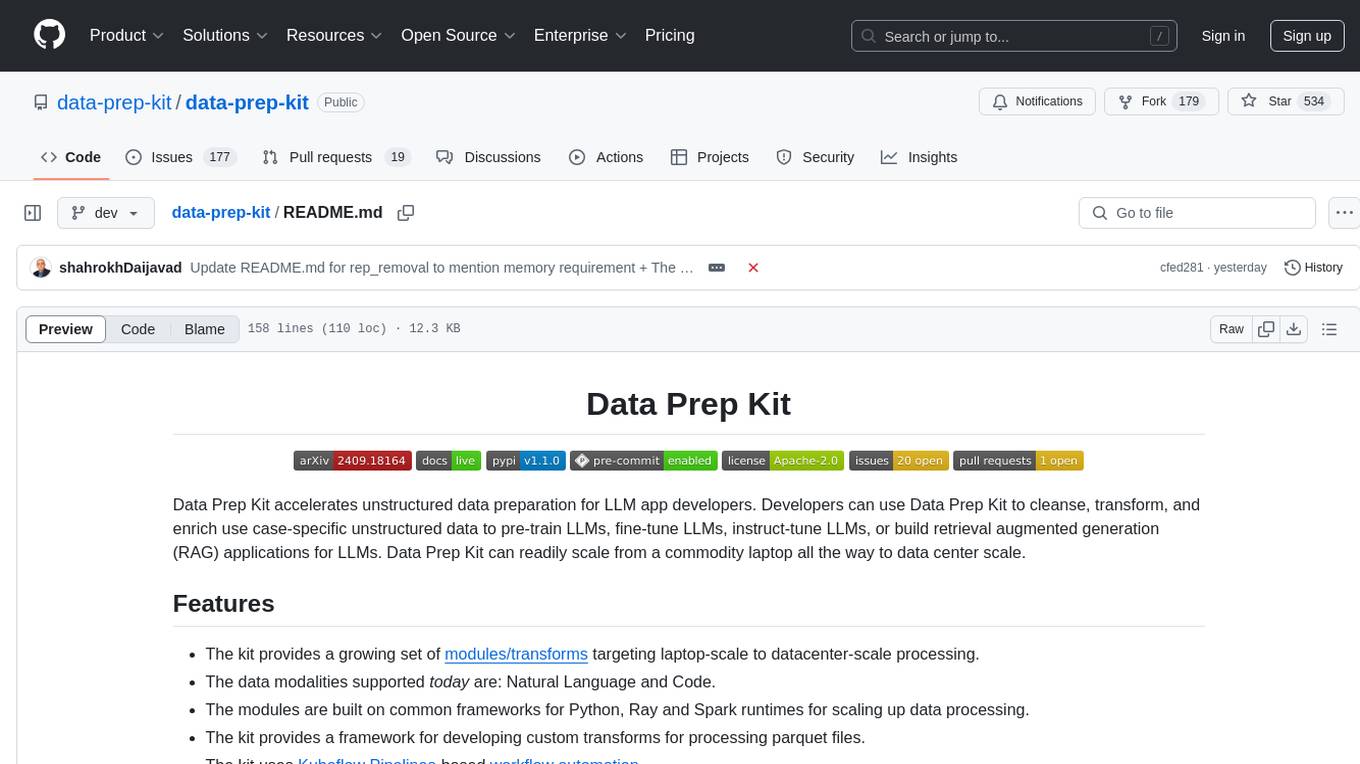
Task: Expand the Resources menu
Action: 334,35
